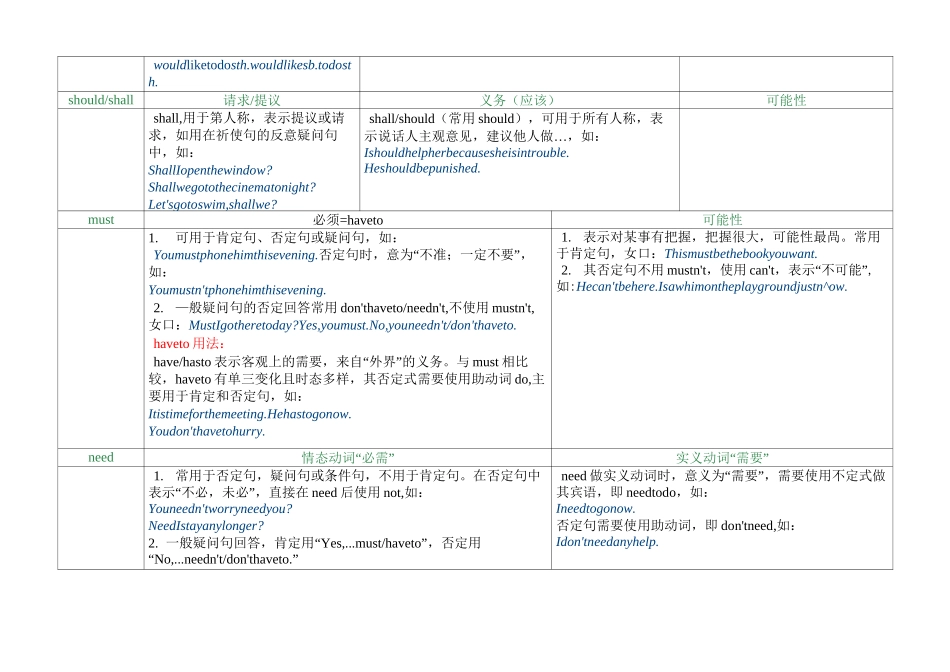Click 'Thismustbethebookyouwant.' example
This screenshot has width=950, height=672.
(740, 254)
